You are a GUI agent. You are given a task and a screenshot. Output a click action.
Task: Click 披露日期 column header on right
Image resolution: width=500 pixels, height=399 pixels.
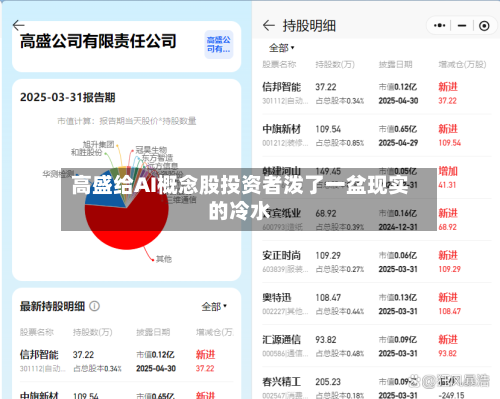(396, 64)
